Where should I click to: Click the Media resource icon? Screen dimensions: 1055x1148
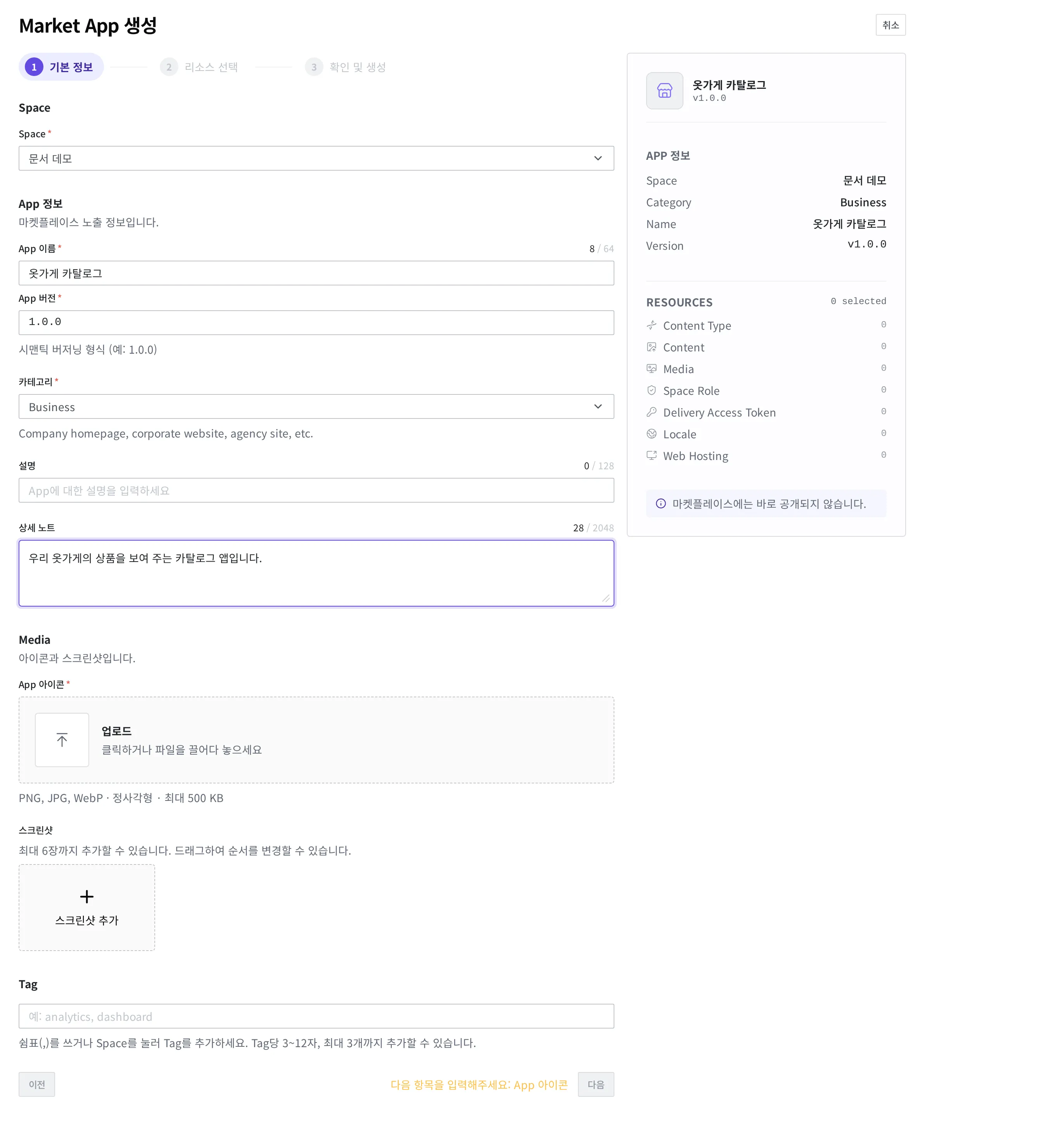point(651,369)
